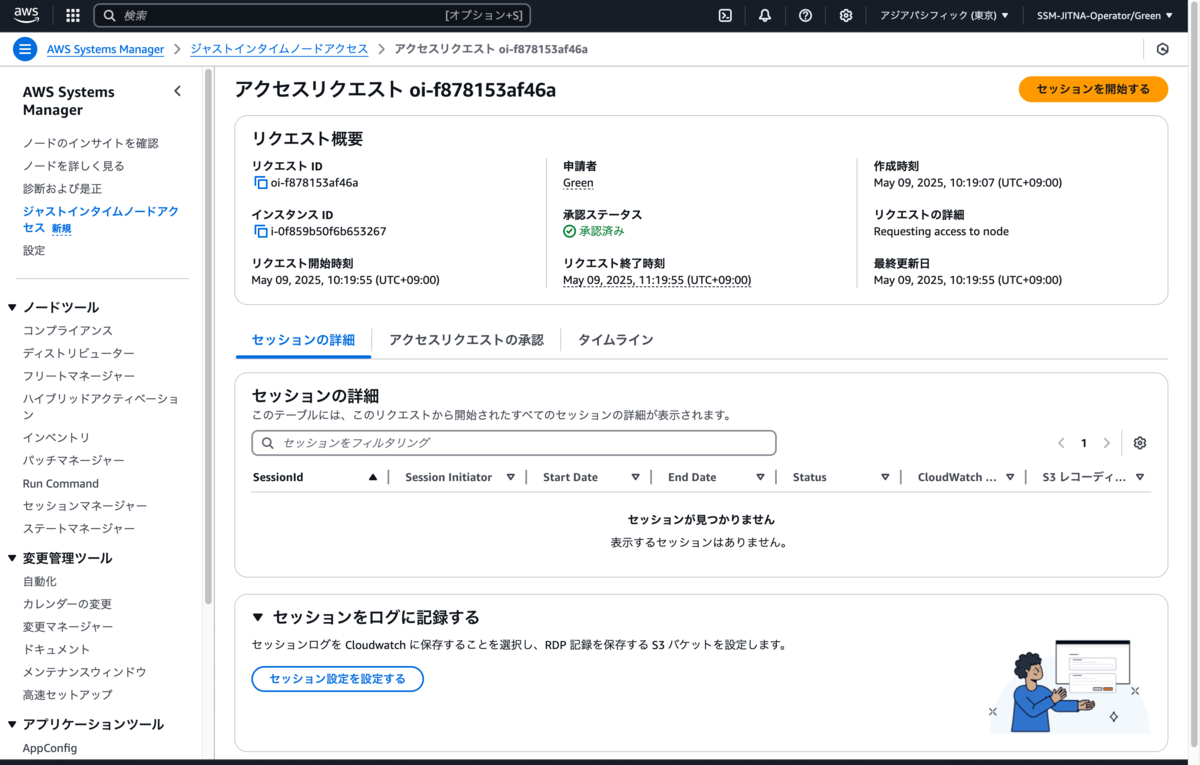This screenshot has height=765, width=1200.
Task: Click the セッションを開始する button
Action: pos(1093,89)
